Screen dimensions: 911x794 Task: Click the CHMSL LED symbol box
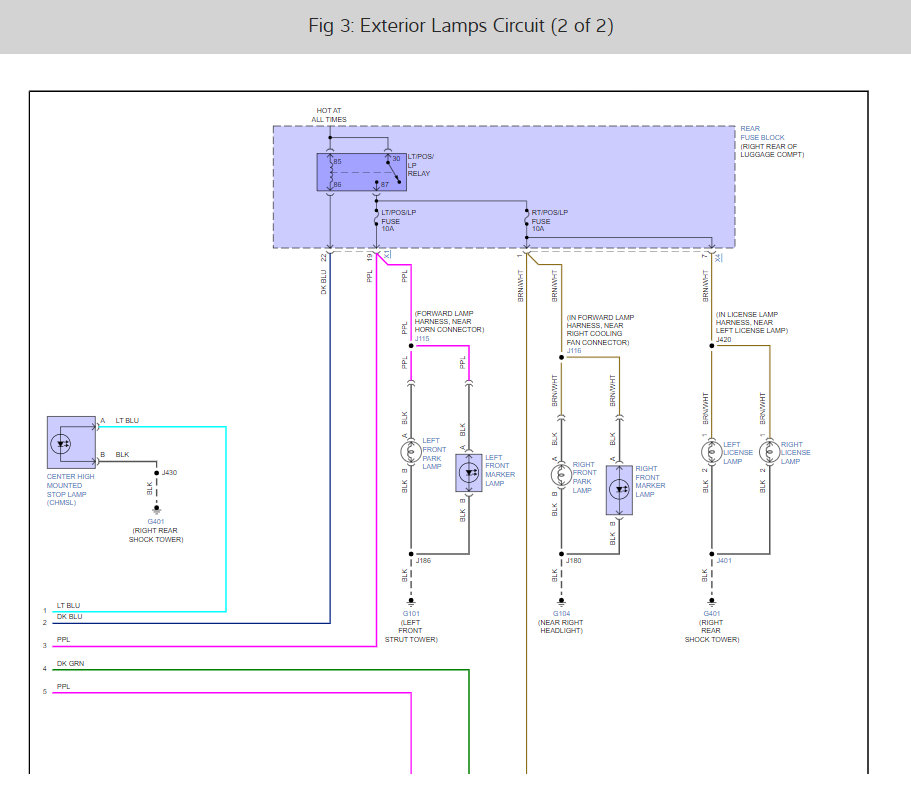pos(71,443)
